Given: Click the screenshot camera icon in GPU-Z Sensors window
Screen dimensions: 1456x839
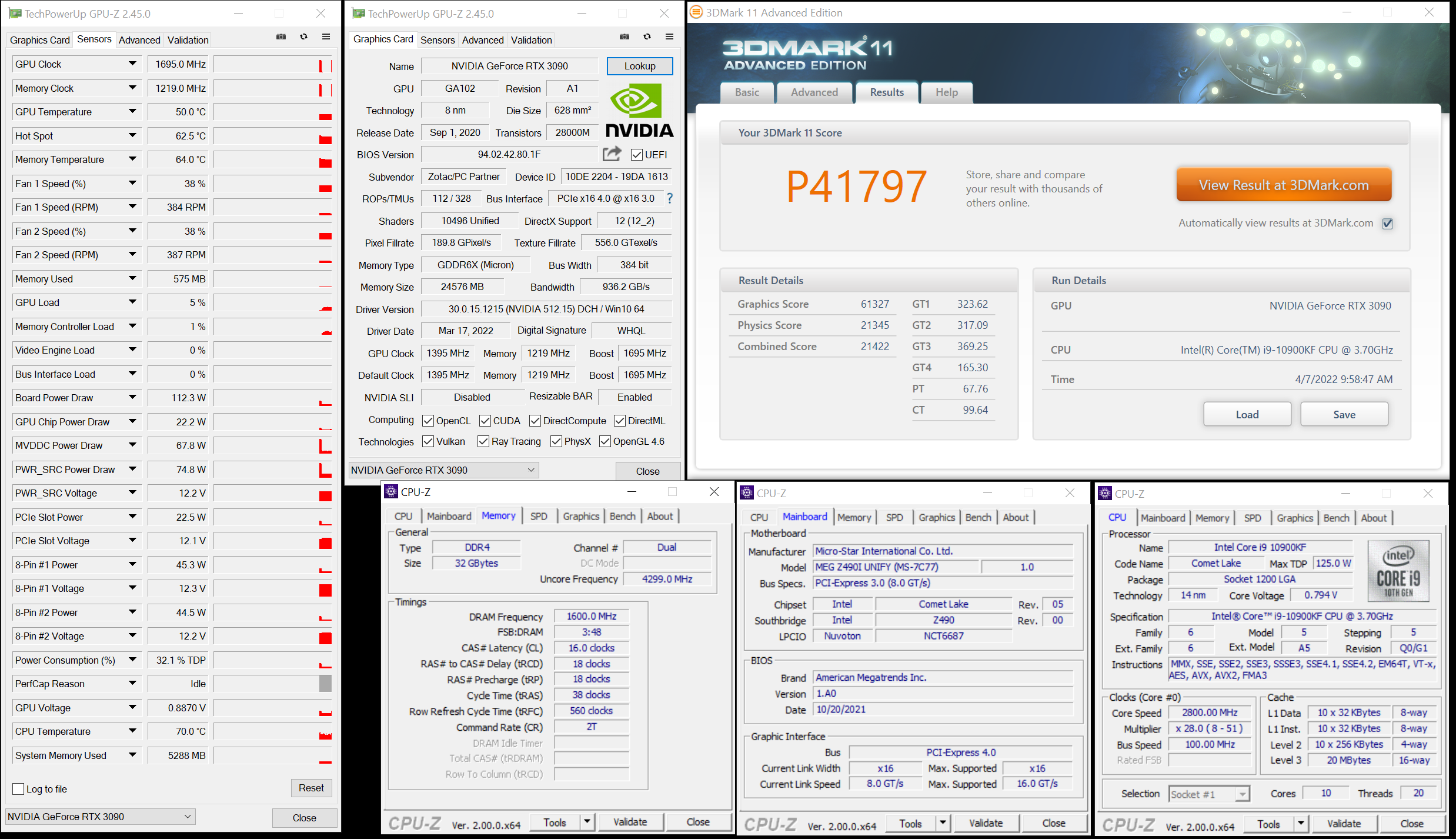Looking at the screenshot, I should point(281,37).
